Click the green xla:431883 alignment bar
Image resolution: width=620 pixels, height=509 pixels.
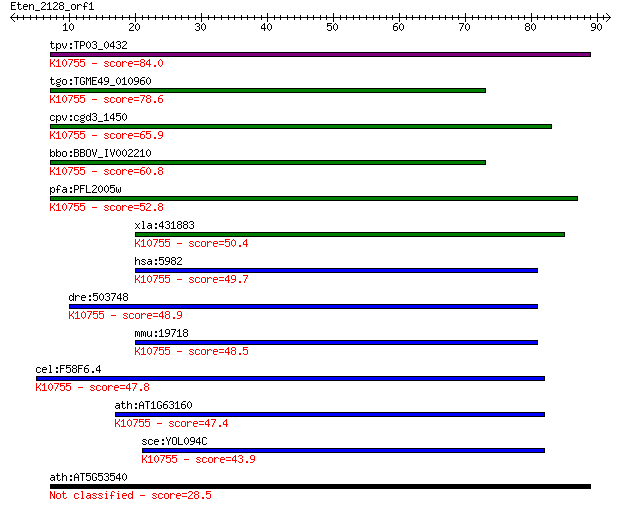[x=350, y=235]
